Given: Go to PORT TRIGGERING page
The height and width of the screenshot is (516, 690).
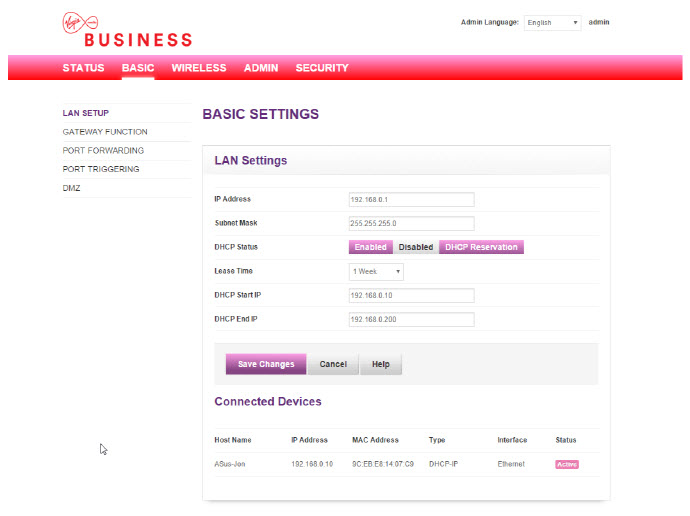Looking at the screenshot, I should (101, 169).
